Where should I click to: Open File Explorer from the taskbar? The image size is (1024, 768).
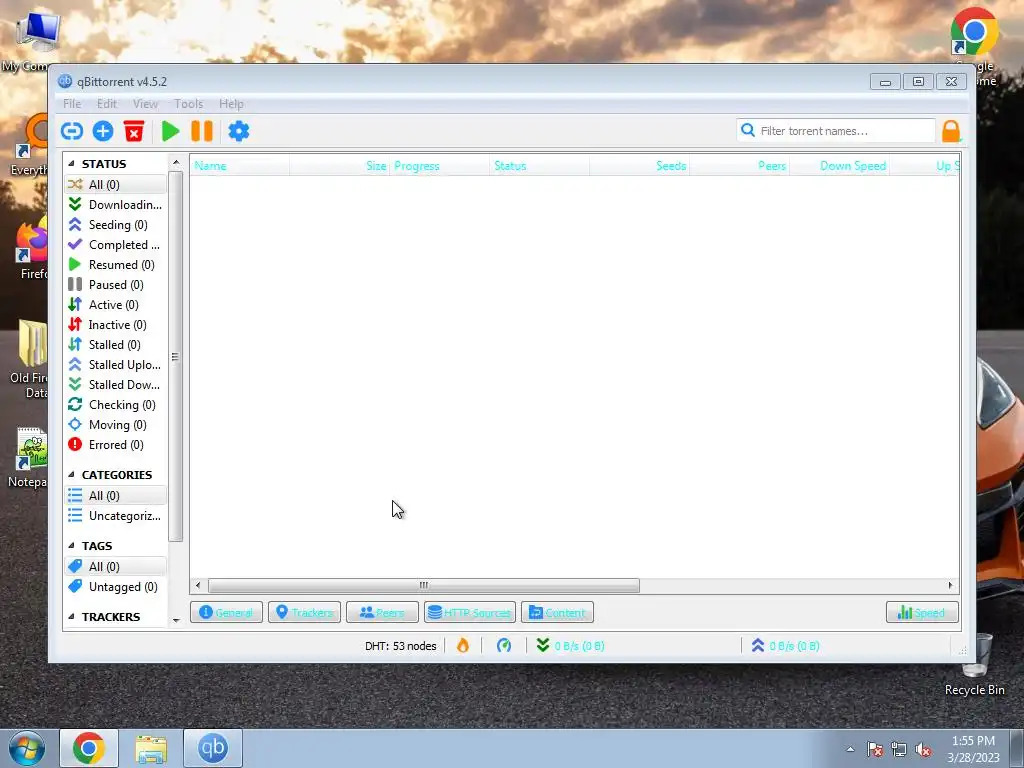[151, 748]
